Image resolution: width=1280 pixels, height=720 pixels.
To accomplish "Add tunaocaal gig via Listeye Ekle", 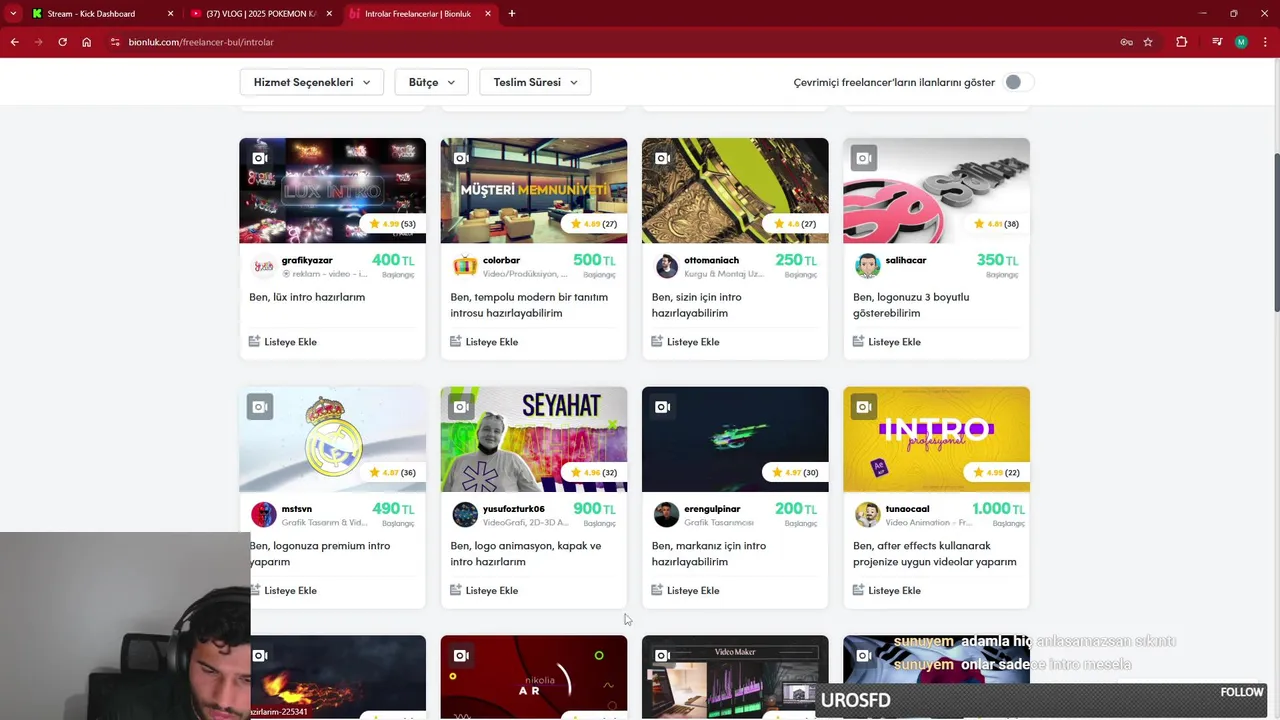I will click(x=887, y=591).
